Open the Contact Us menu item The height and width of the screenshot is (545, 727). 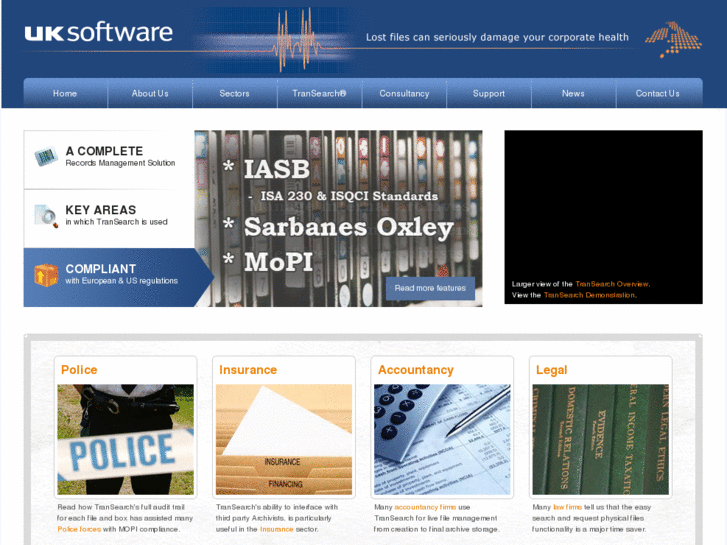tap(657, 93)
